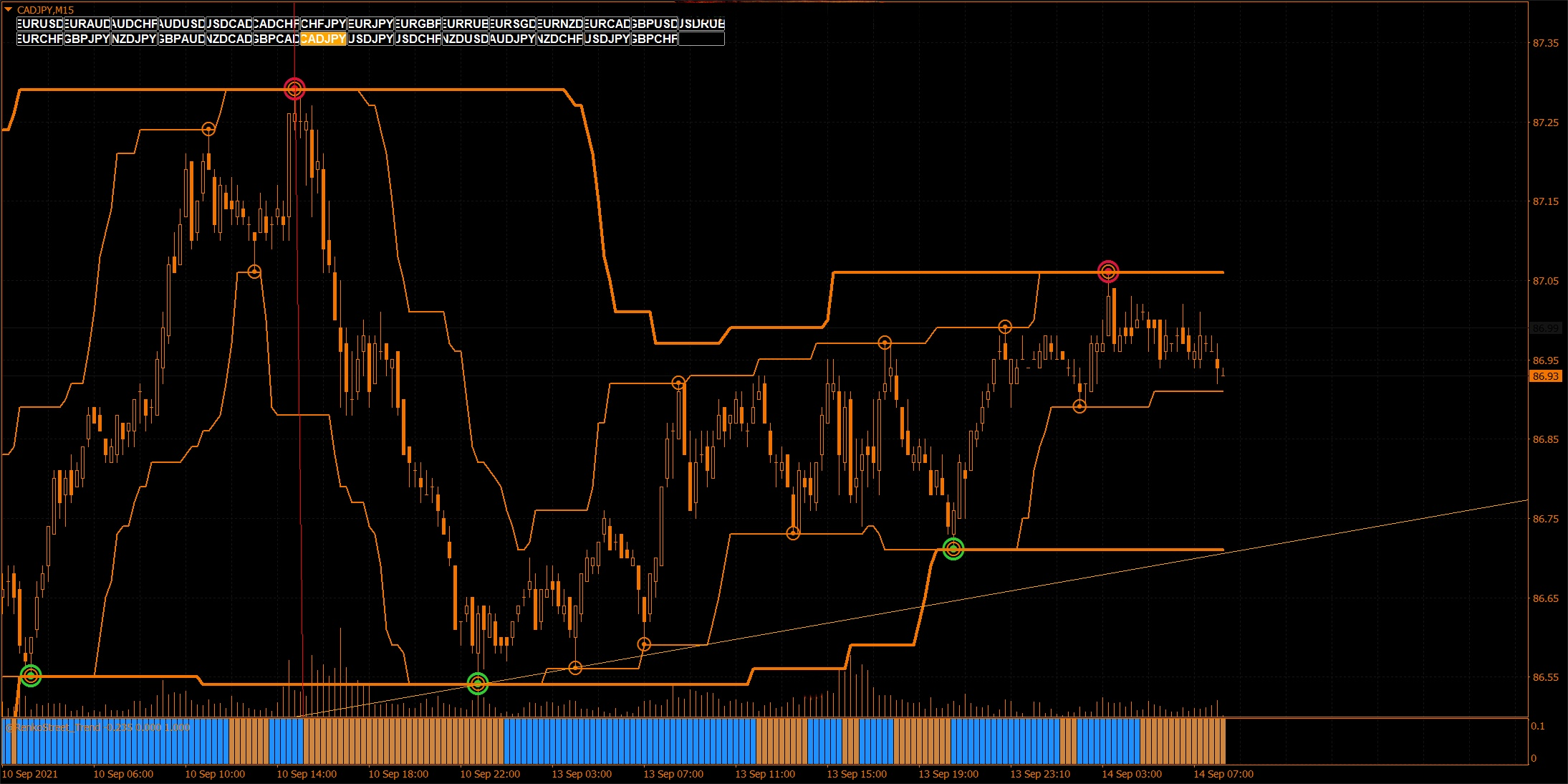Open the CADJPY,M15 chart dropdown triangle
1568x784 pixels.
click(9, 9)
